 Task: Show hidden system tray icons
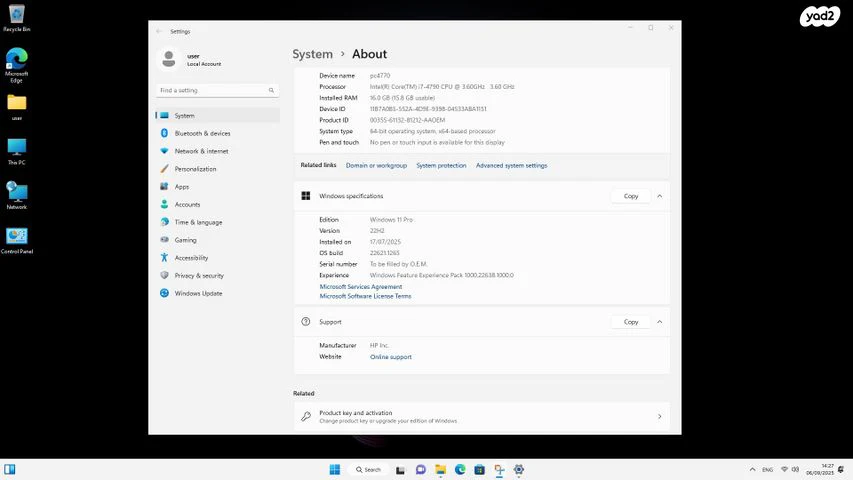tap(752, 469)
